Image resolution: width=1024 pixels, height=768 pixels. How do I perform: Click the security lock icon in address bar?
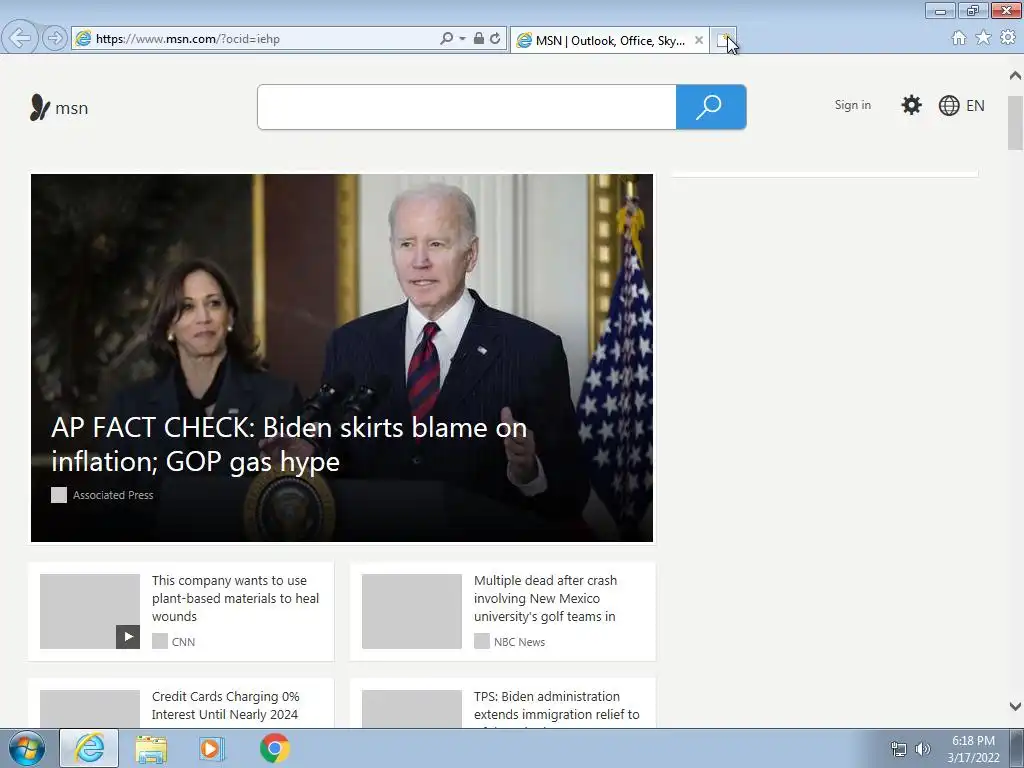coord(479,39)
